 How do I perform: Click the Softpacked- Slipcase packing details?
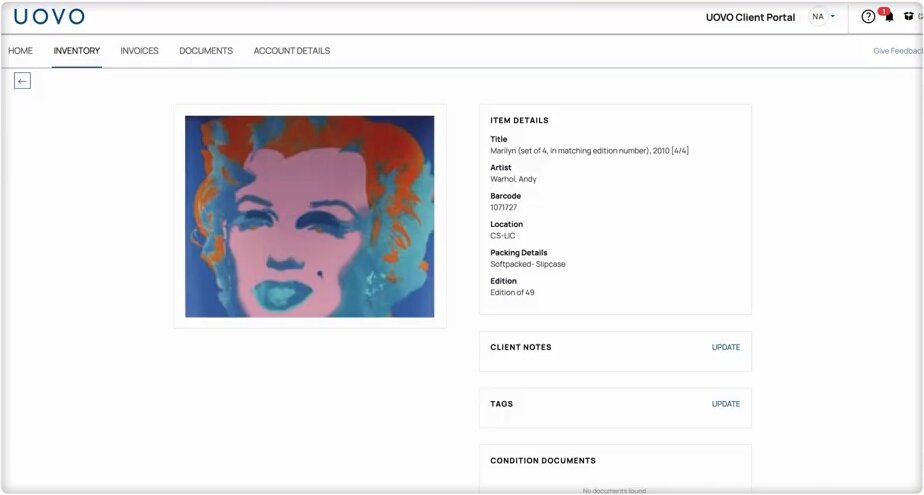(528, 264)
